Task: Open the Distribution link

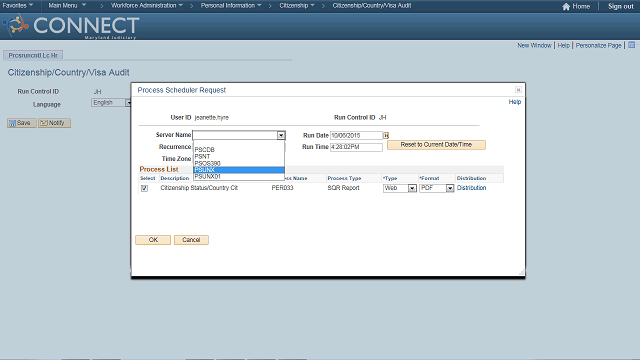Action: [471, 188]
